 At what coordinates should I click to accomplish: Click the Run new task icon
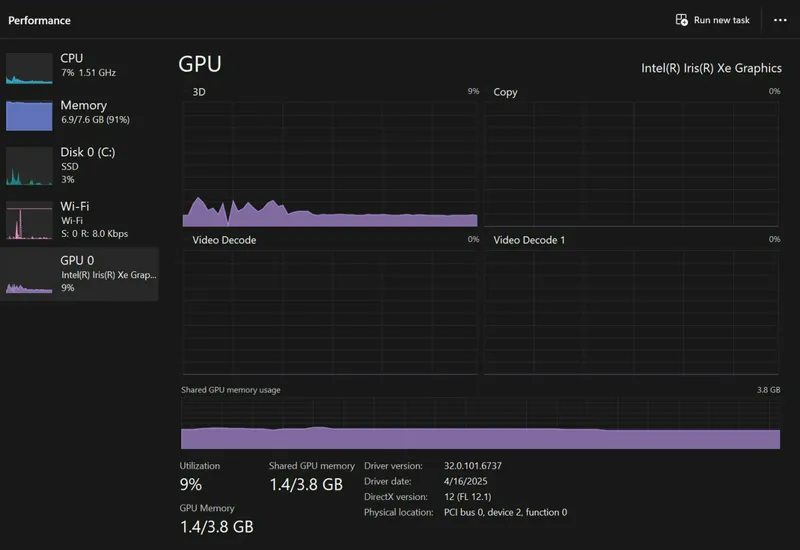pos(682,20)
